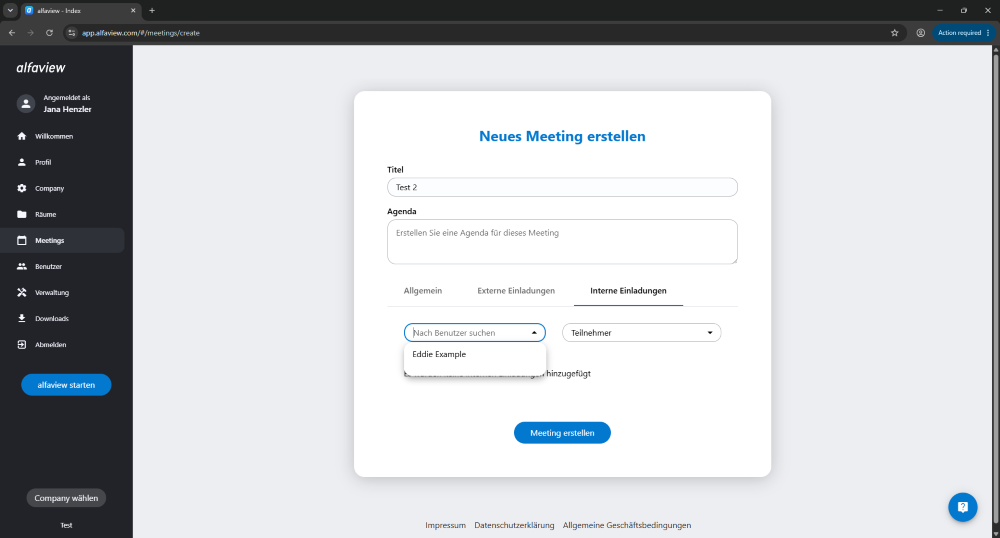Click the alfaview logo
Screen dimensions: 1000x538
pyautogui.click(x=41, y=68)
